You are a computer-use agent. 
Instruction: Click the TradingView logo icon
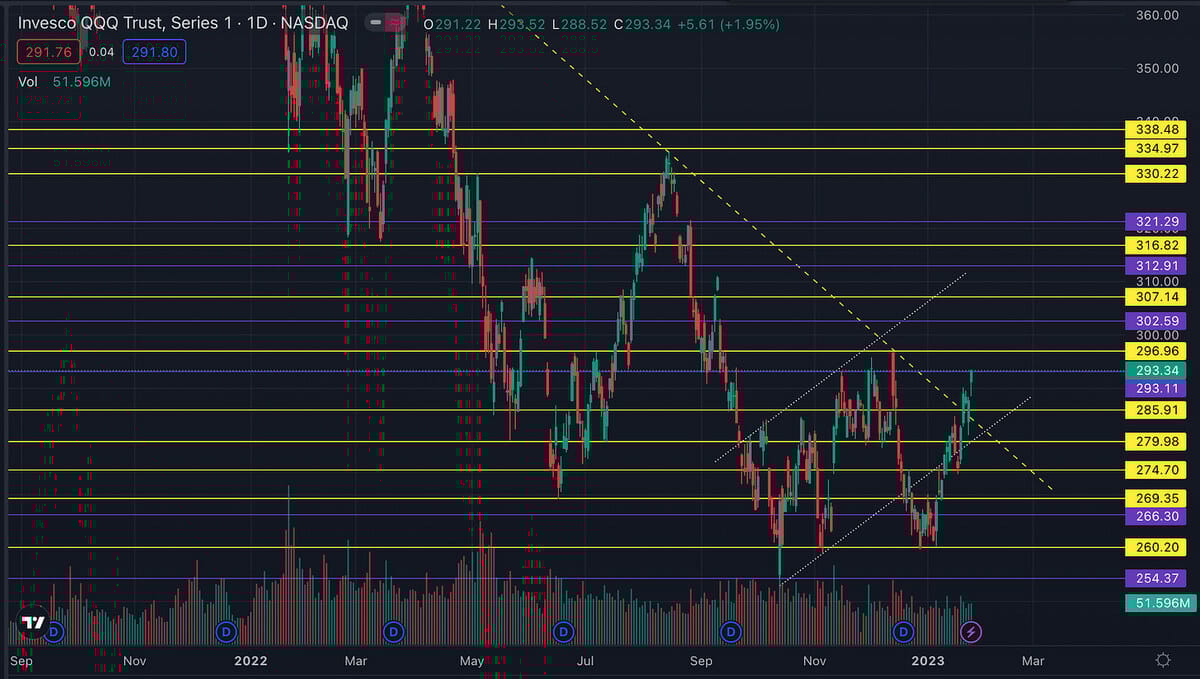coord(33,622)
